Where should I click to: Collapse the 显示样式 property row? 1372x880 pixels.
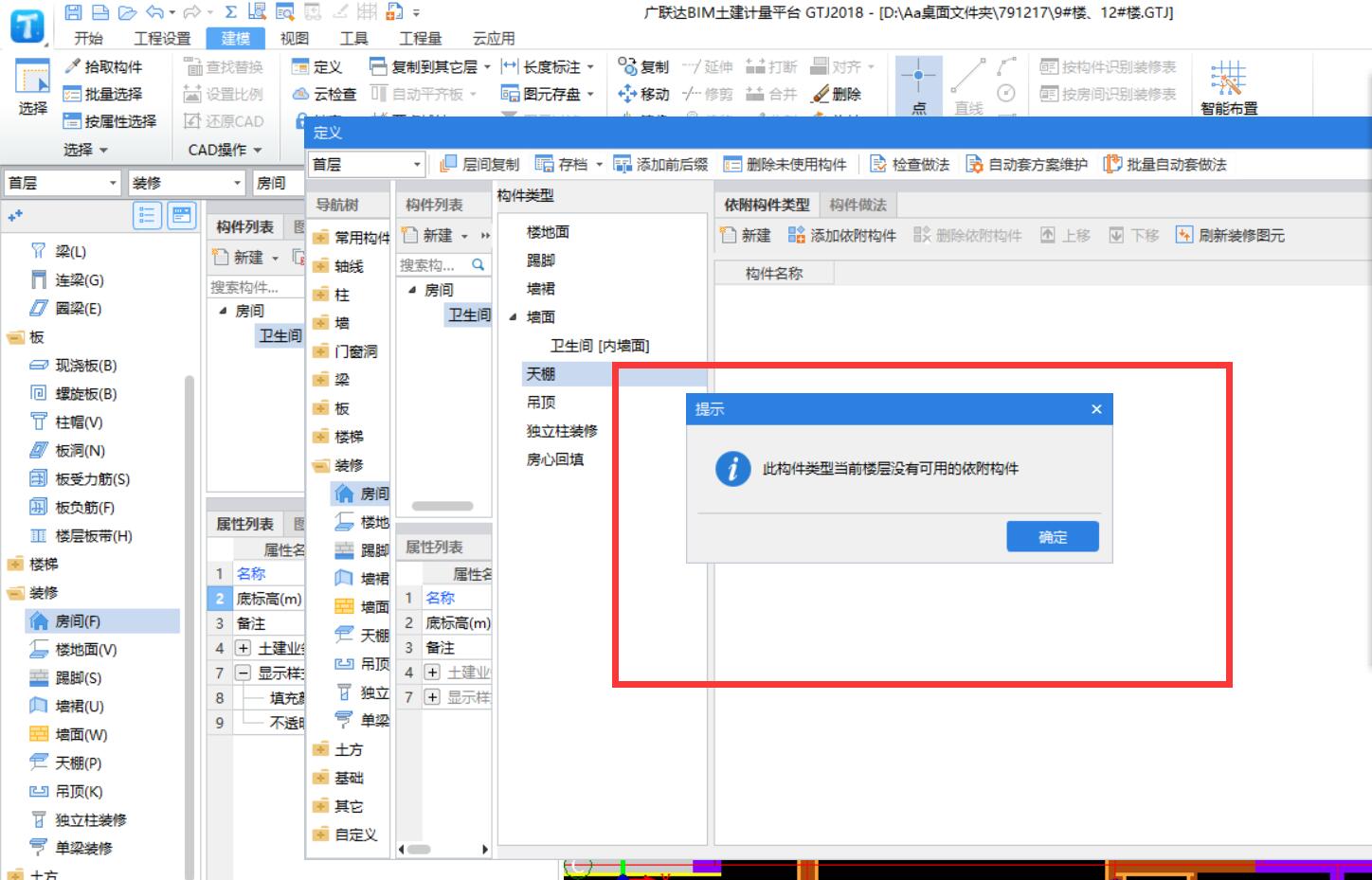pos(243,673)
